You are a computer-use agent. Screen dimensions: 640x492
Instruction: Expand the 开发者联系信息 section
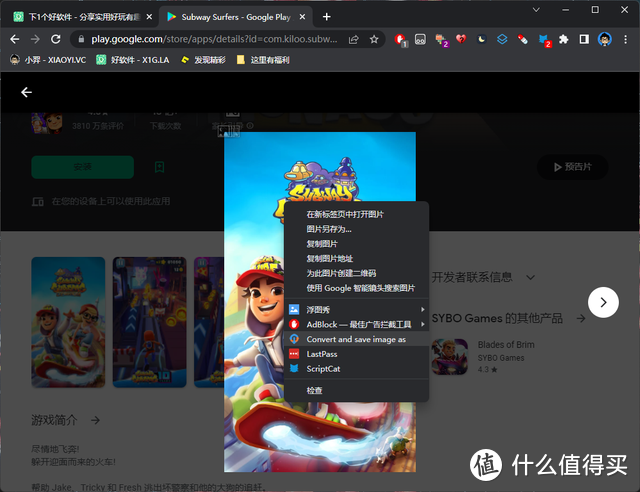click(529, 277)
